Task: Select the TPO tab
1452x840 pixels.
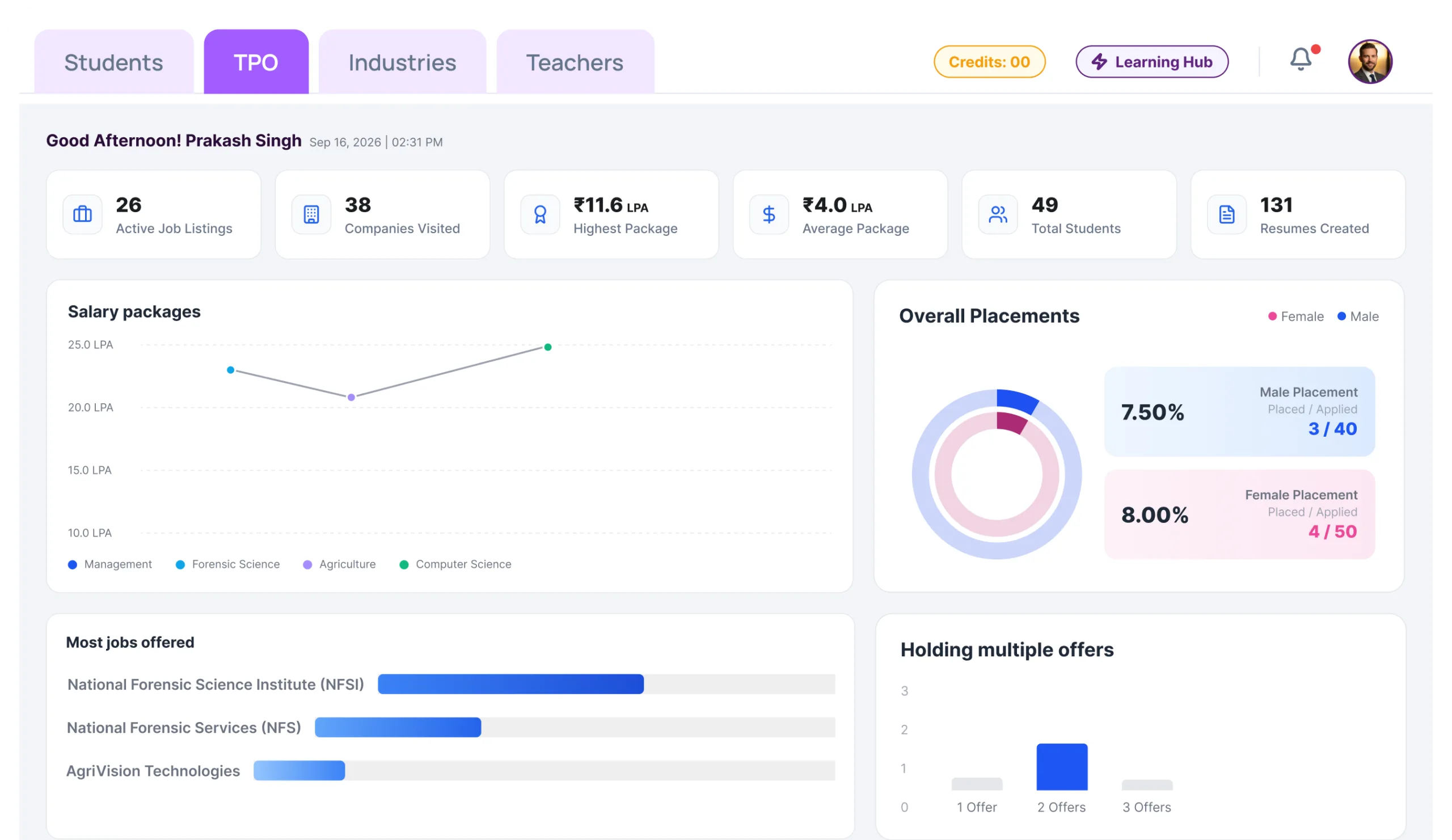Action: point(256,62)
